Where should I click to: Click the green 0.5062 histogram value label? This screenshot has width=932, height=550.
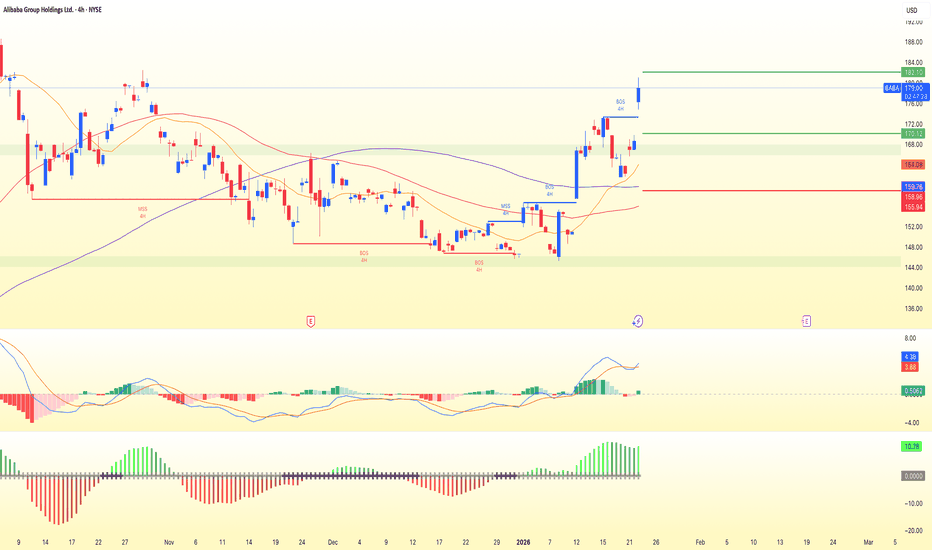point(912,390)
